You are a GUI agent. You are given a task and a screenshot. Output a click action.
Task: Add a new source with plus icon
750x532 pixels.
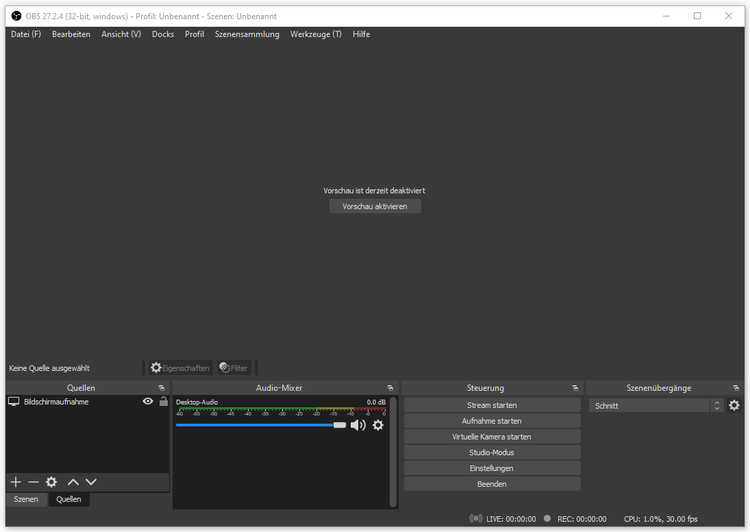pyautogui.click(x=15, y=482)
